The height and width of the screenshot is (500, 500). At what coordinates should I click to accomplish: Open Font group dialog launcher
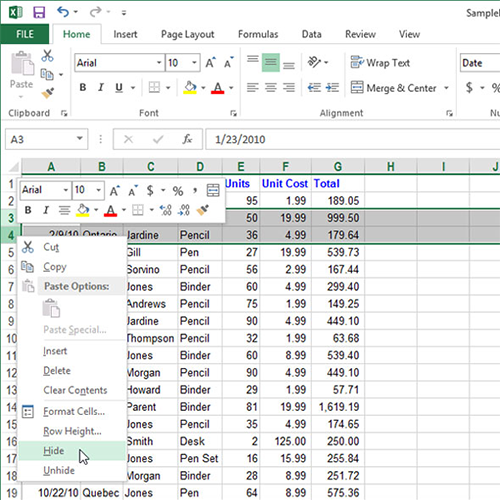(233, 114)
